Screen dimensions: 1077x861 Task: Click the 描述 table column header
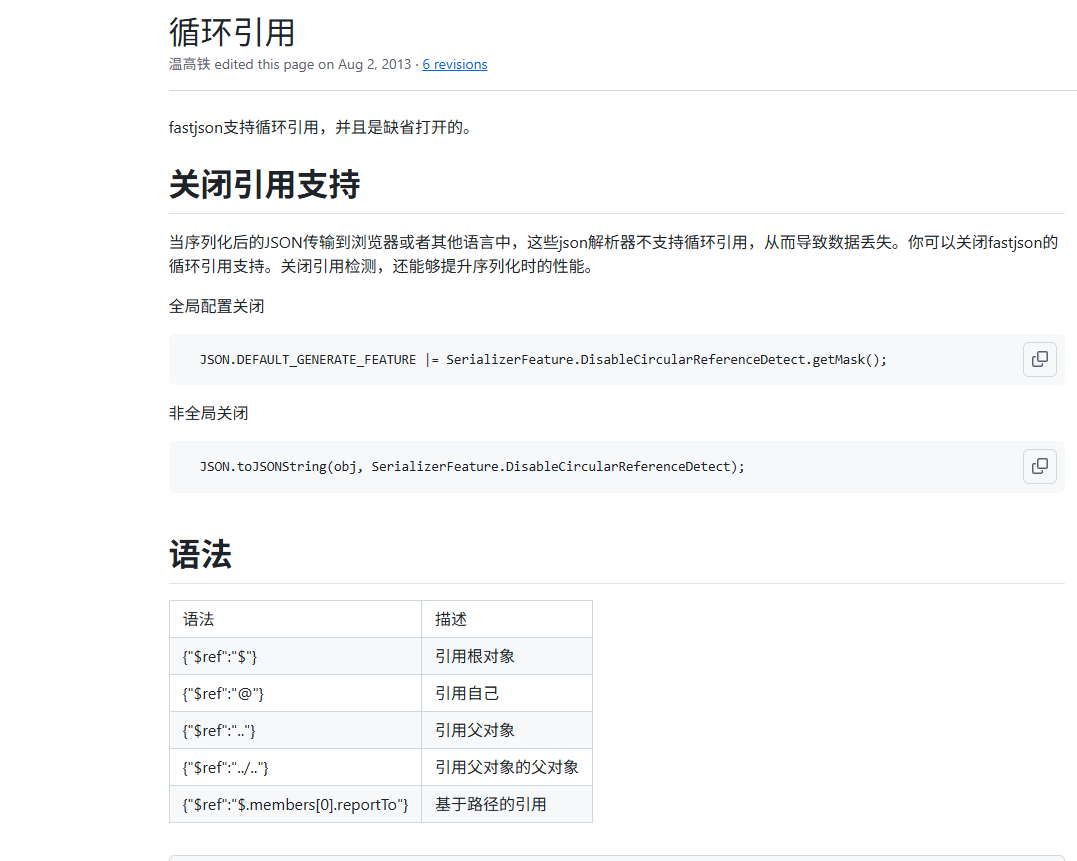click(507, 619)
